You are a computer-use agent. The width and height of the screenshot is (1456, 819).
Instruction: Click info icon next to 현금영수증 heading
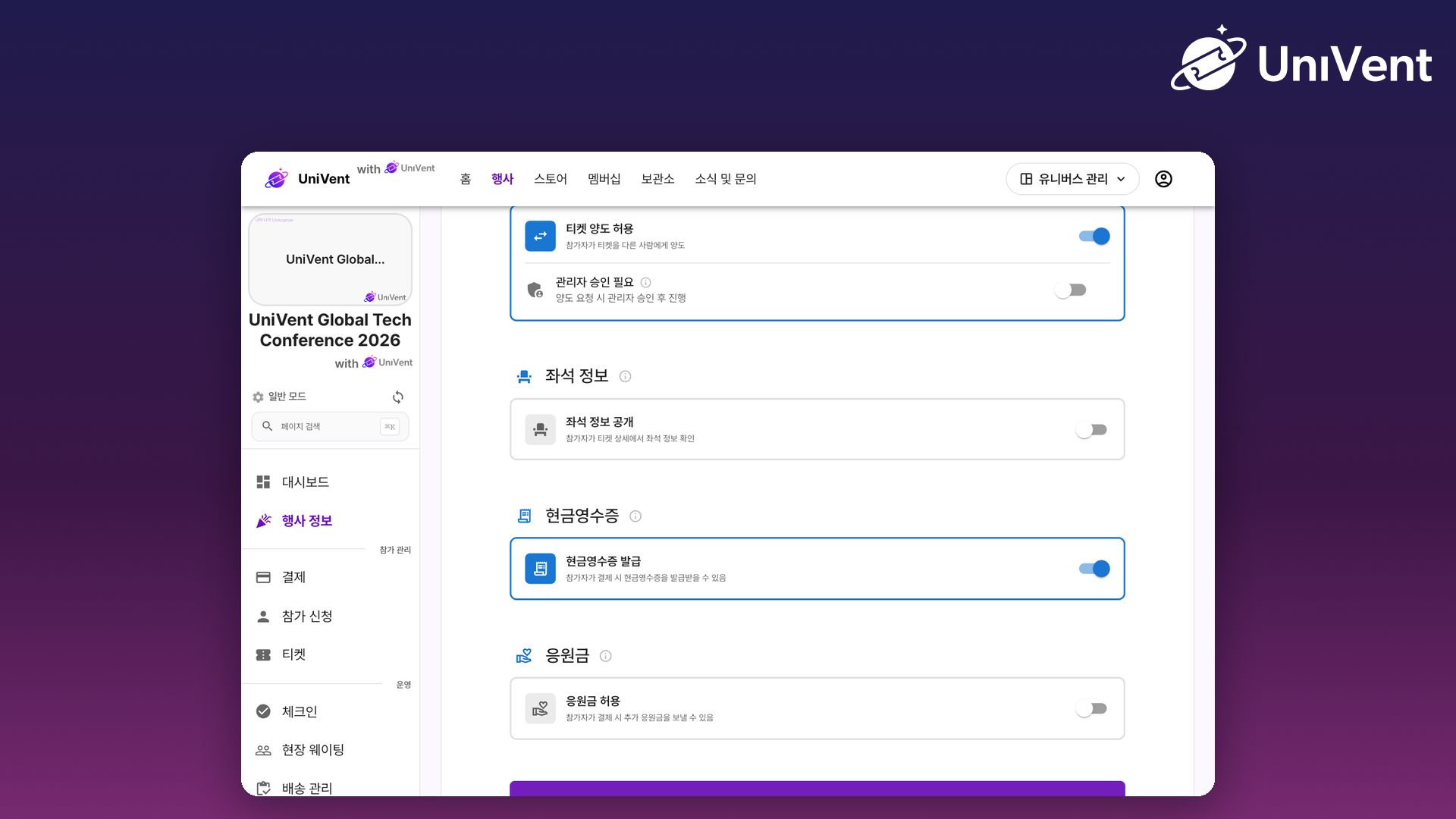635,516
